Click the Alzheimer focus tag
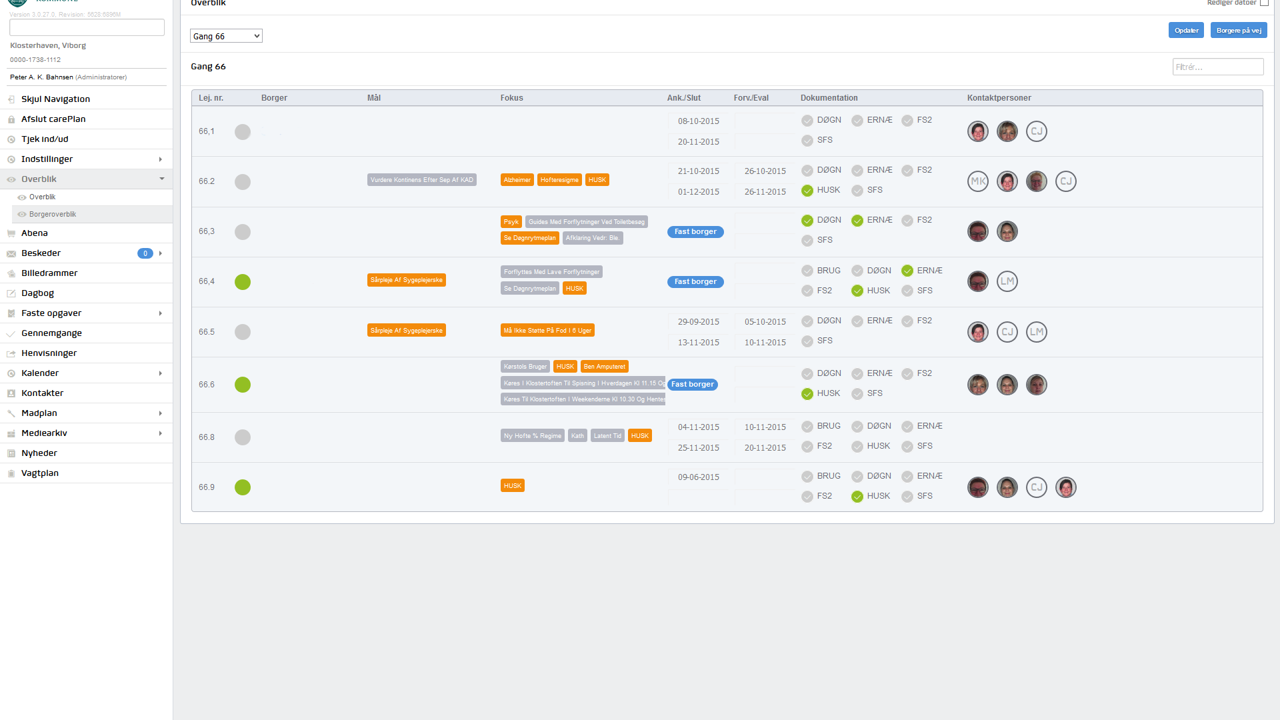The height and width of the screenshot is (720, 1280). pyautogui.click(x=517, y=180)
